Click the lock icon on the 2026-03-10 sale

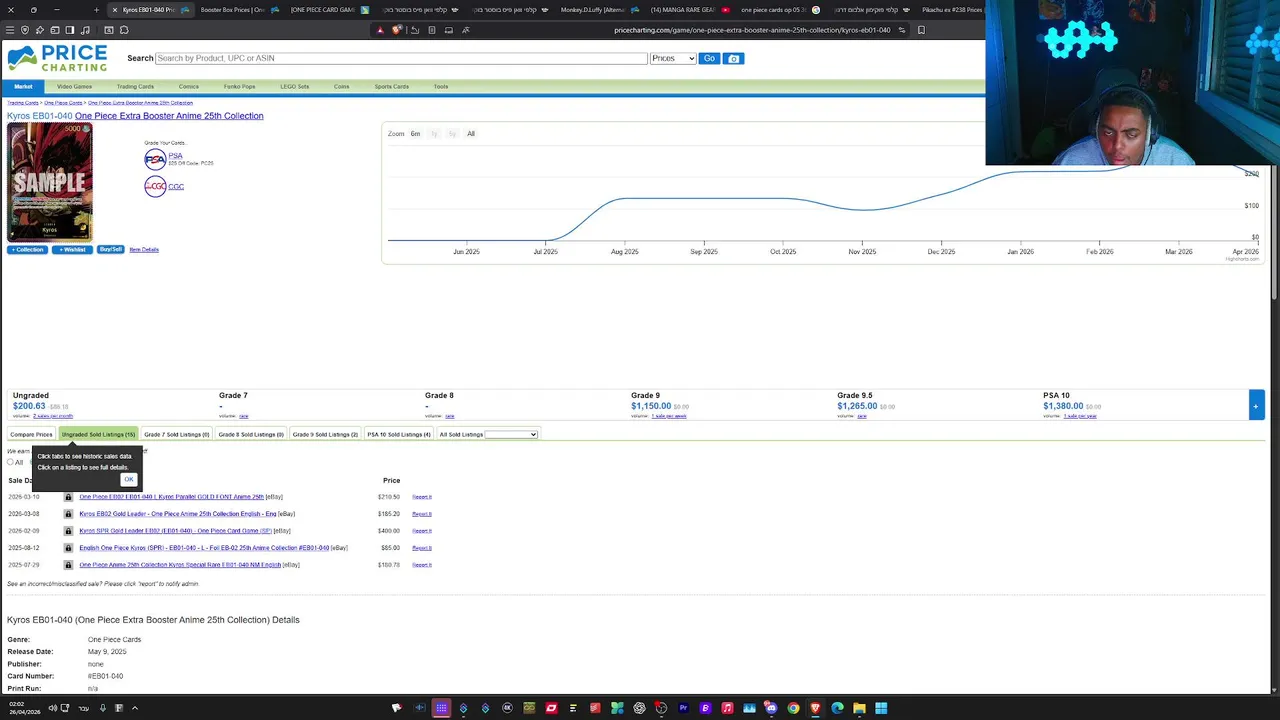click(68, 497)
